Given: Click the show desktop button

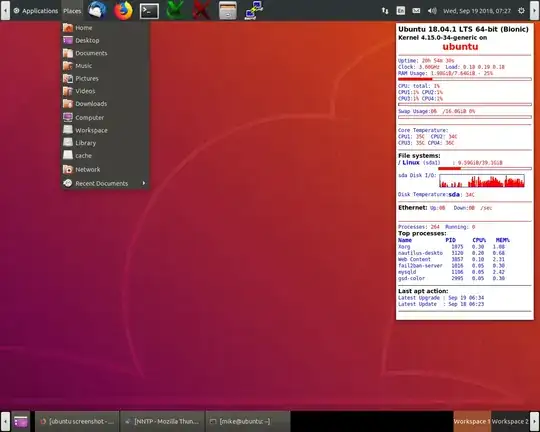Looking at the screenshot, I should pos(21,421).
